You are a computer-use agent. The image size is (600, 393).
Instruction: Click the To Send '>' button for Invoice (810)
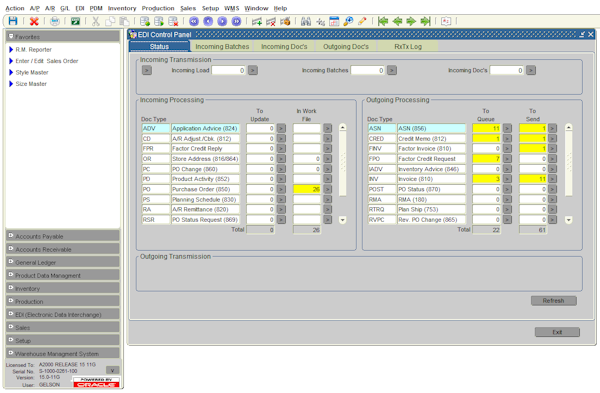click(553, 179)
